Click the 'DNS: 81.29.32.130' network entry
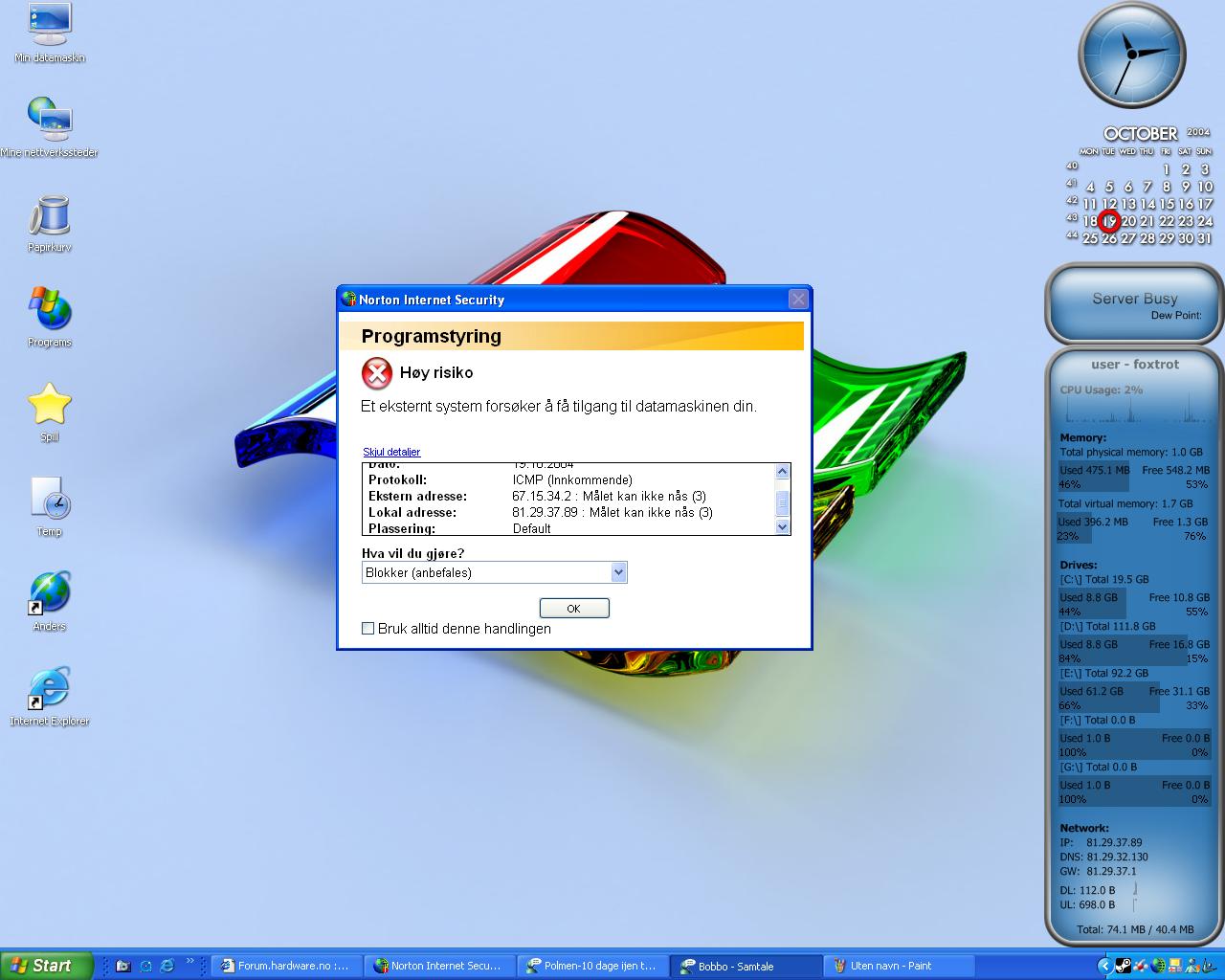 pos(1104,857)
